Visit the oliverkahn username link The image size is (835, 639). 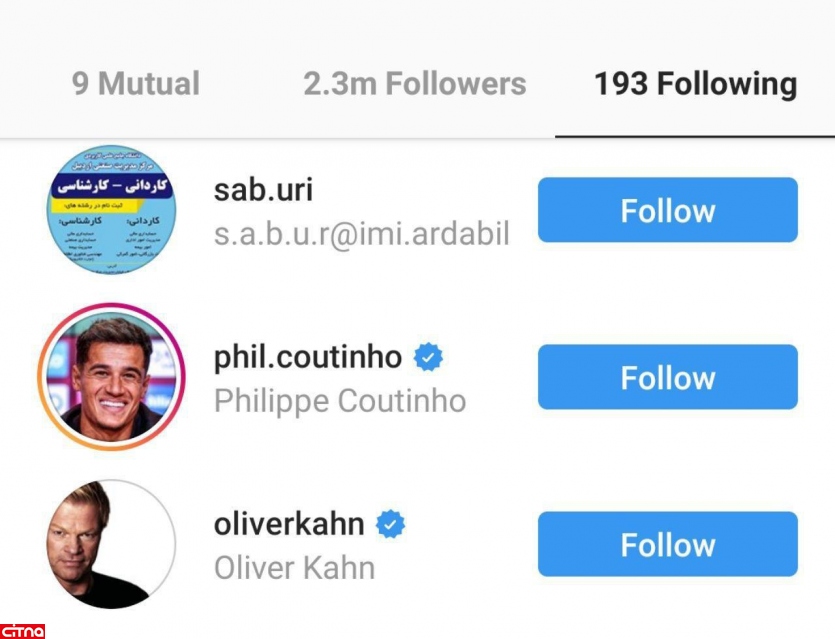289,524
